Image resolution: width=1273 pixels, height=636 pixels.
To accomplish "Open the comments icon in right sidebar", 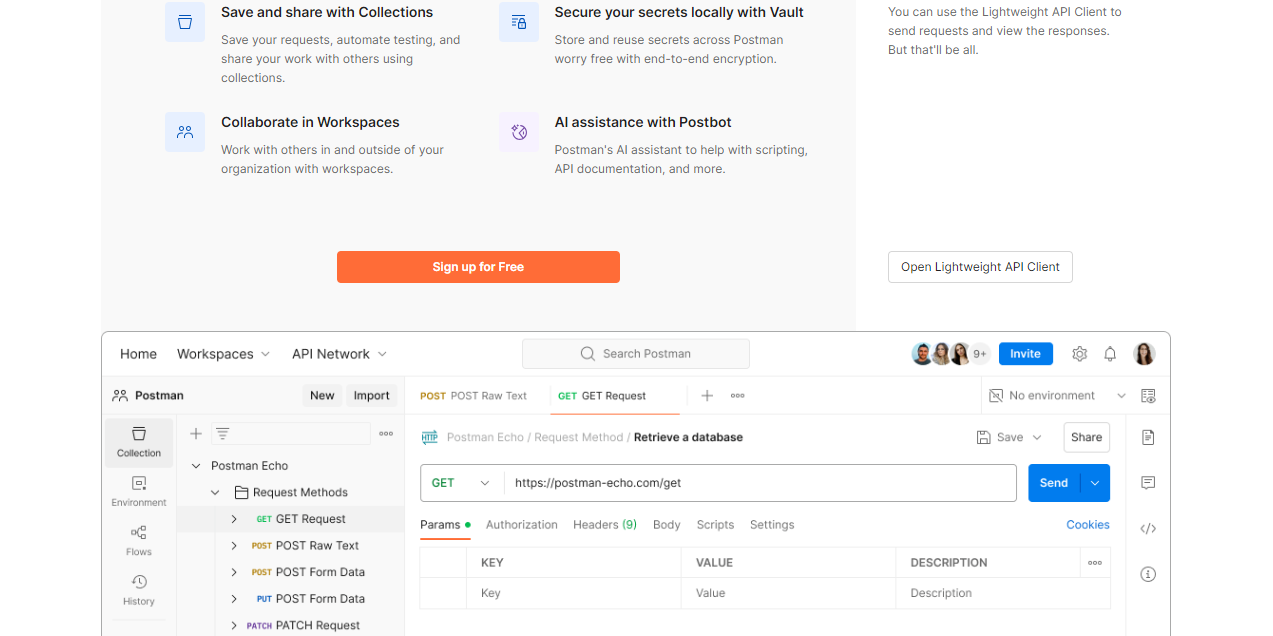I will coord(1148,483).
